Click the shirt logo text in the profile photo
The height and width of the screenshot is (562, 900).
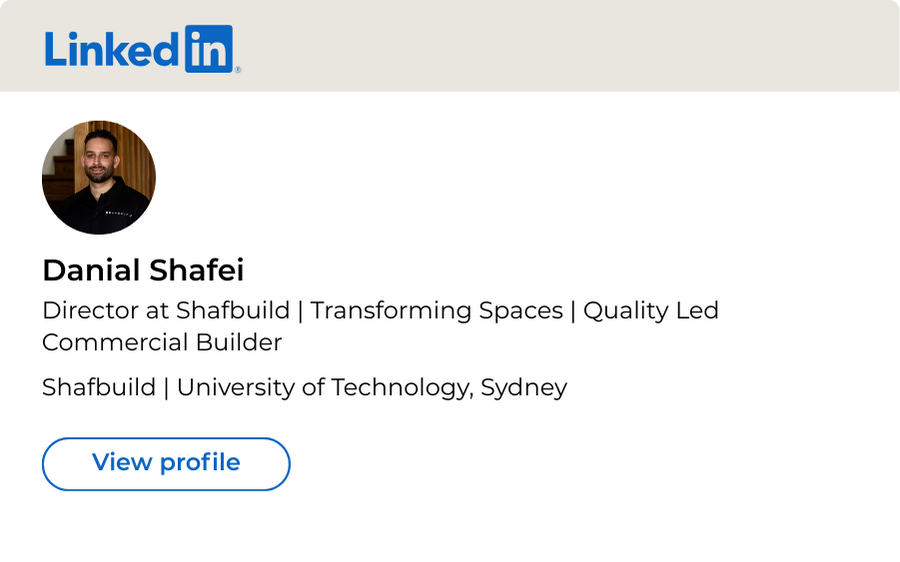[x=119, y=214]
